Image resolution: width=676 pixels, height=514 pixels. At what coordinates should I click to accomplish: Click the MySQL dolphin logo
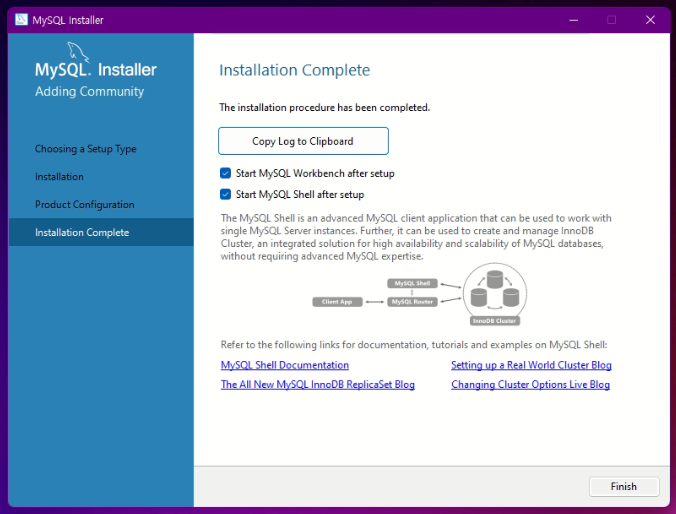pos(78,52)
